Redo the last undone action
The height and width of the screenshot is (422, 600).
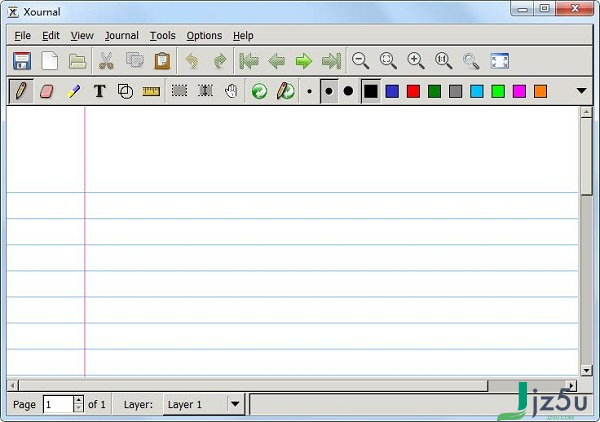220,61
